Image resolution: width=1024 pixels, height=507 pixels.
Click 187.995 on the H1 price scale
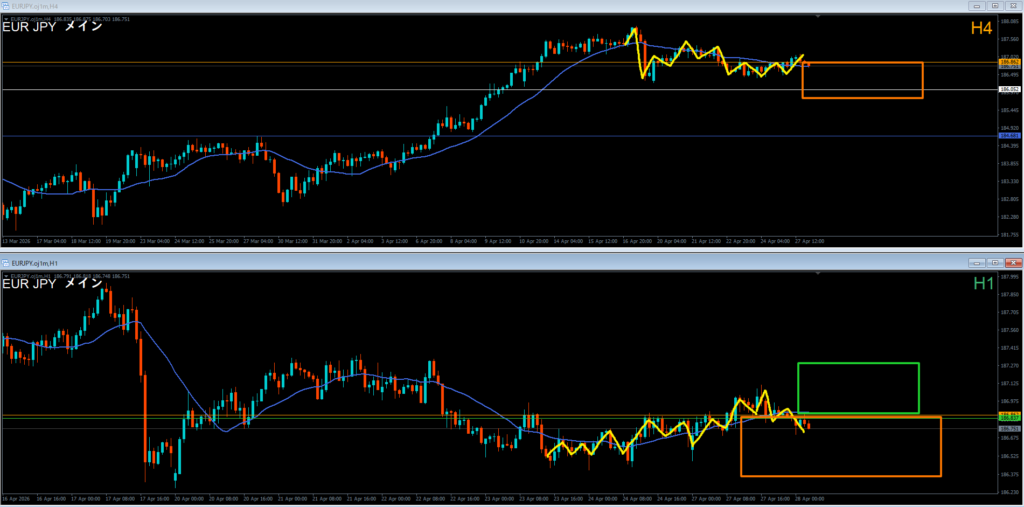pyautogui.click(x=1010, y=276)
